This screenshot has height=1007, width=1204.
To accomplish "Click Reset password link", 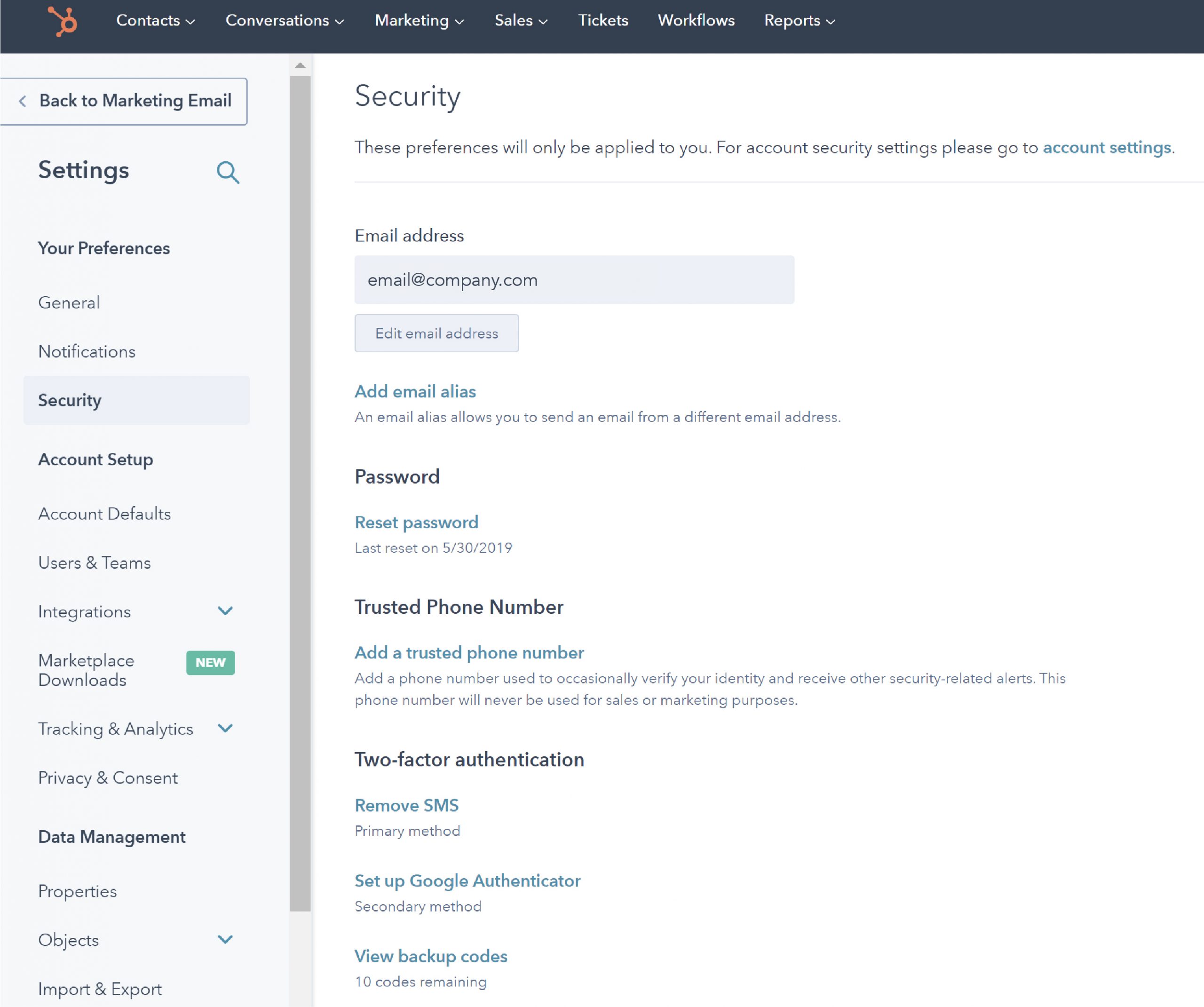I will point(416,523).
